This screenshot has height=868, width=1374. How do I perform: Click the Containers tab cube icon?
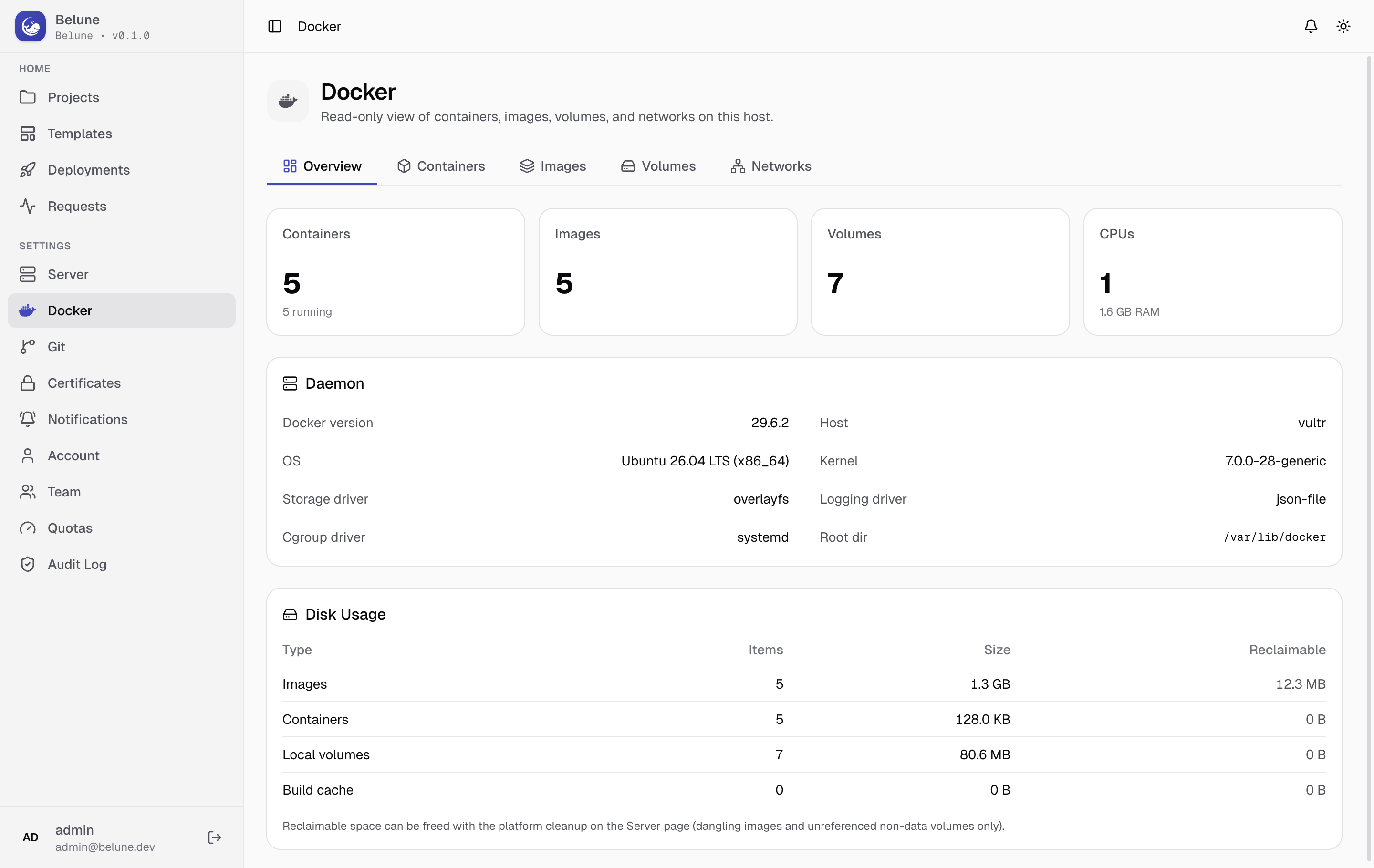click(x=404, y=166)
